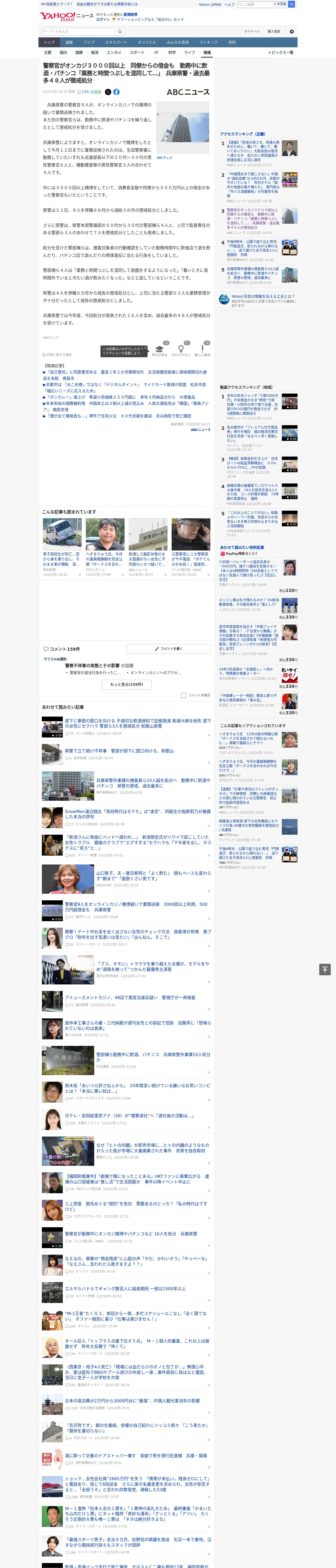Open related link about 年末年始の国際線利用

point(126,407)
